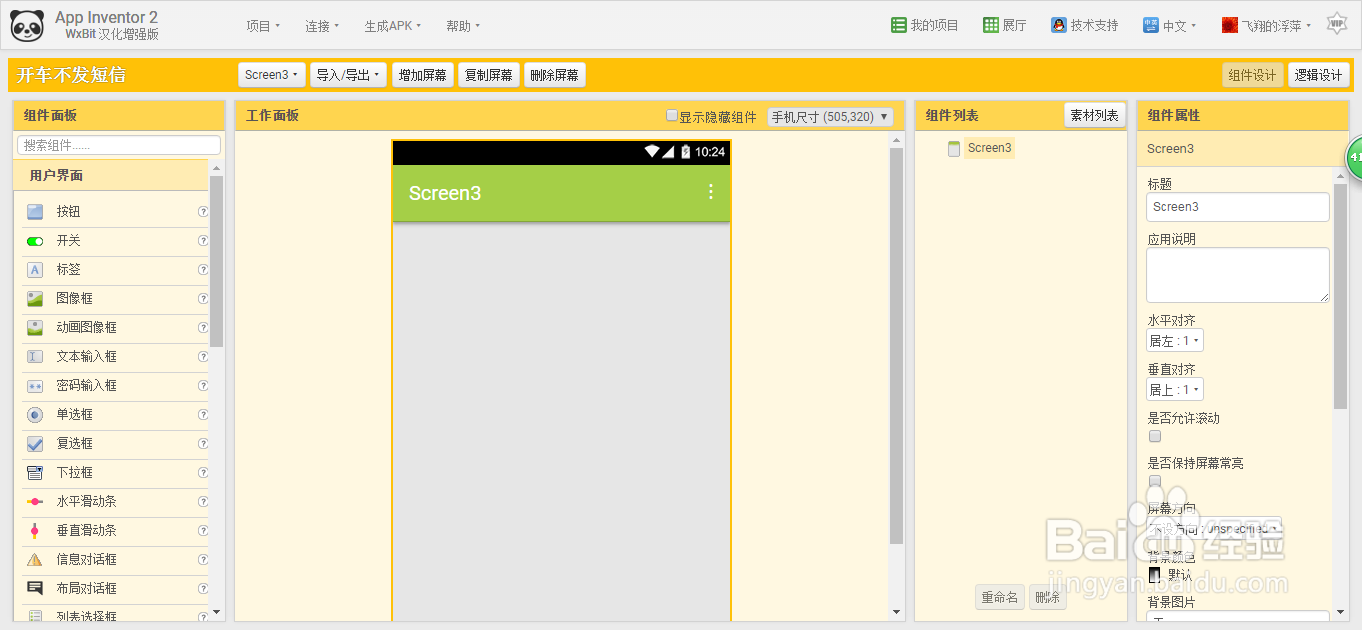Click the 重命名 button
Image resolution: width=1362 pixels, height=630 pixels.
(x=1000, y=597)
